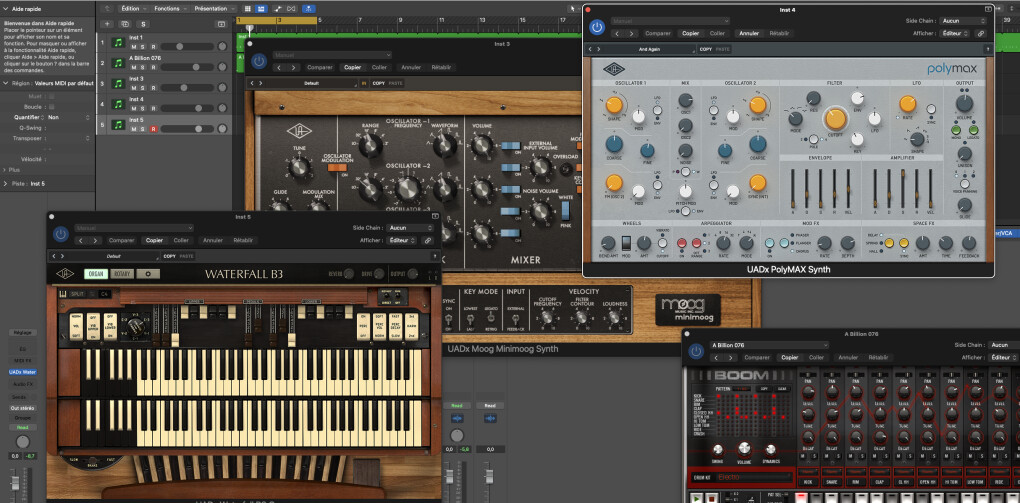Open the Manuel preset dropdown in PolyMAX
Screen dimensions: 1020x503
(669, 21)
